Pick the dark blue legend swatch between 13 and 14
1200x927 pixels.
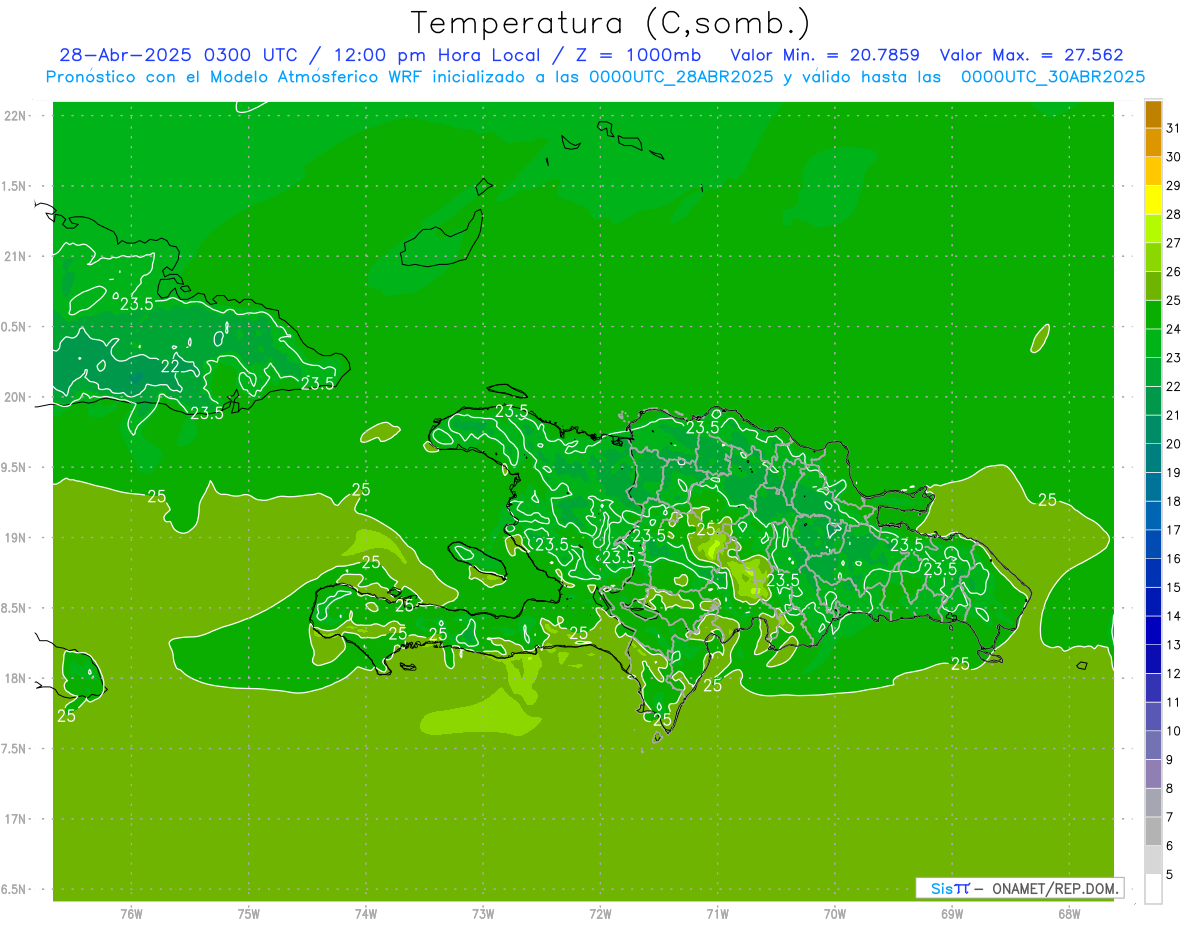pos(1153,630)
